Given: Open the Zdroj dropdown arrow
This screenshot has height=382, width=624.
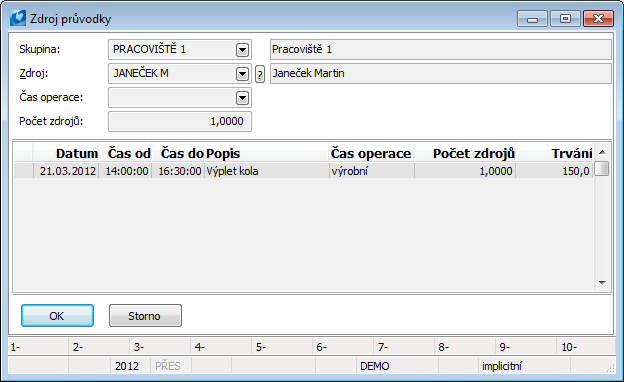Looking at the screenshot, I should 242,74.
